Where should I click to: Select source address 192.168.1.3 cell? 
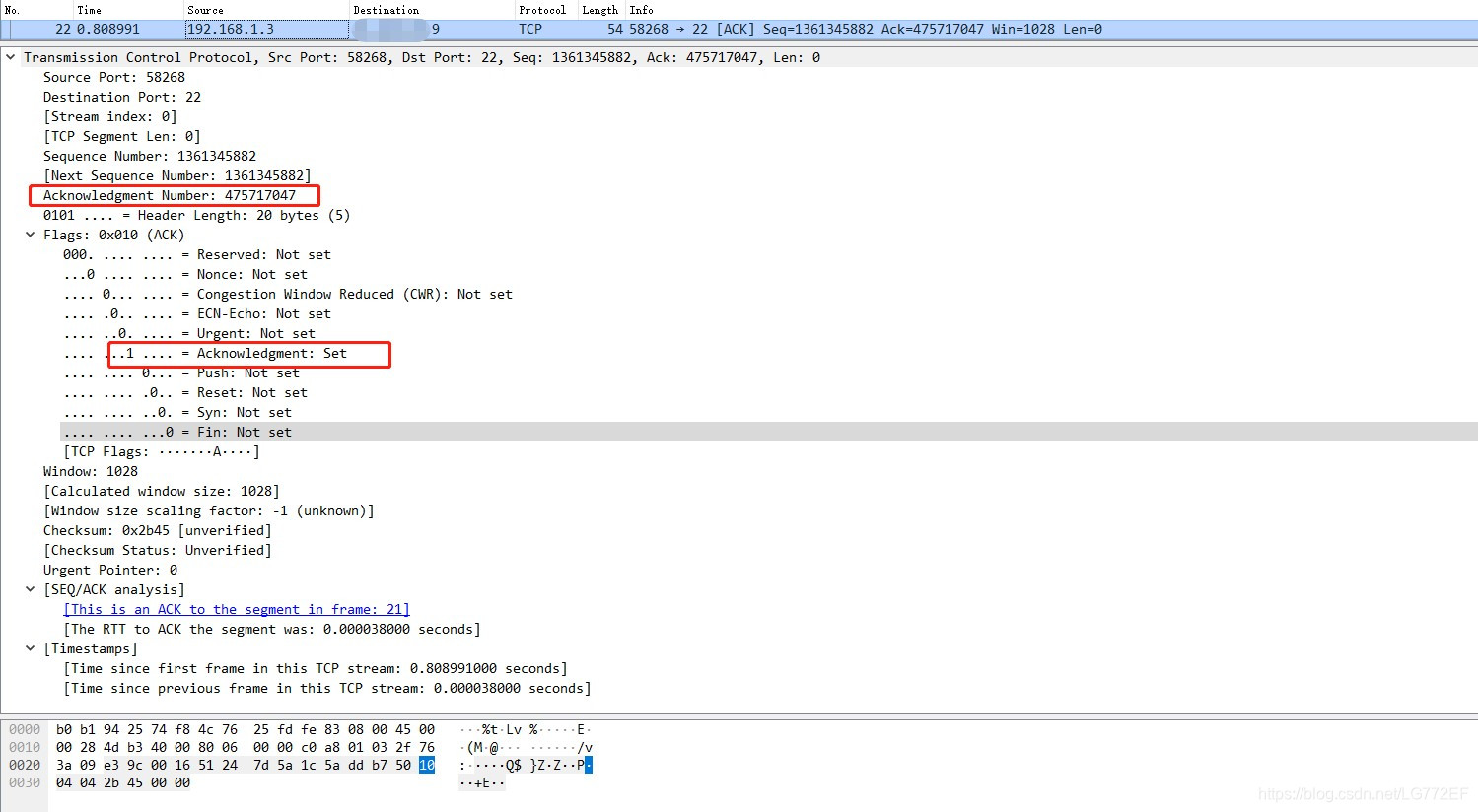click(x=266, y=29)
